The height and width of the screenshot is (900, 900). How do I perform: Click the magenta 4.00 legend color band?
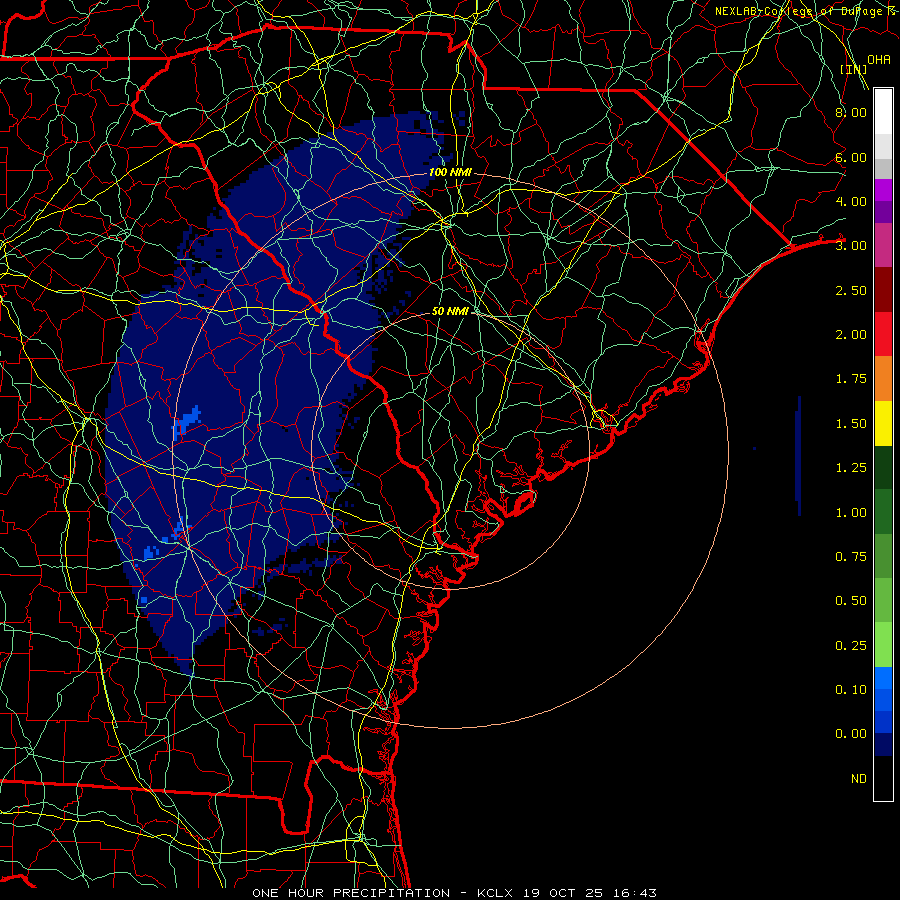[883, 190]
